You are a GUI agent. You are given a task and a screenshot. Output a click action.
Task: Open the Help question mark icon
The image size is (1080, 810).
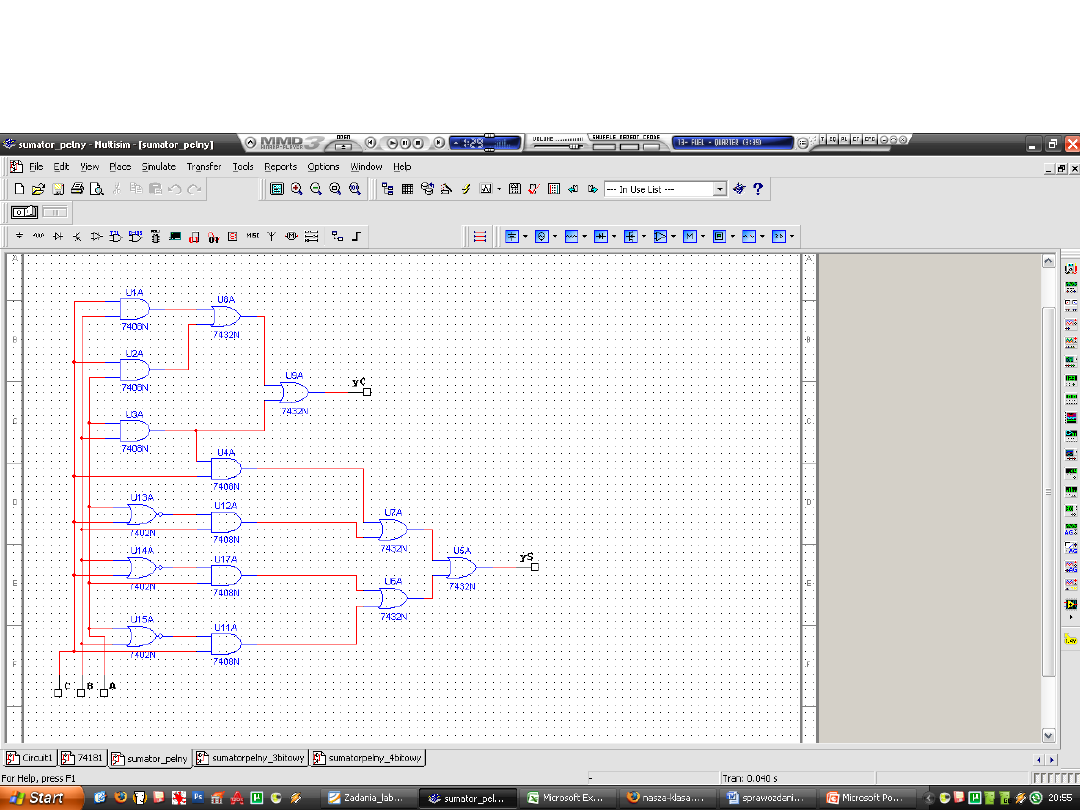758,188
